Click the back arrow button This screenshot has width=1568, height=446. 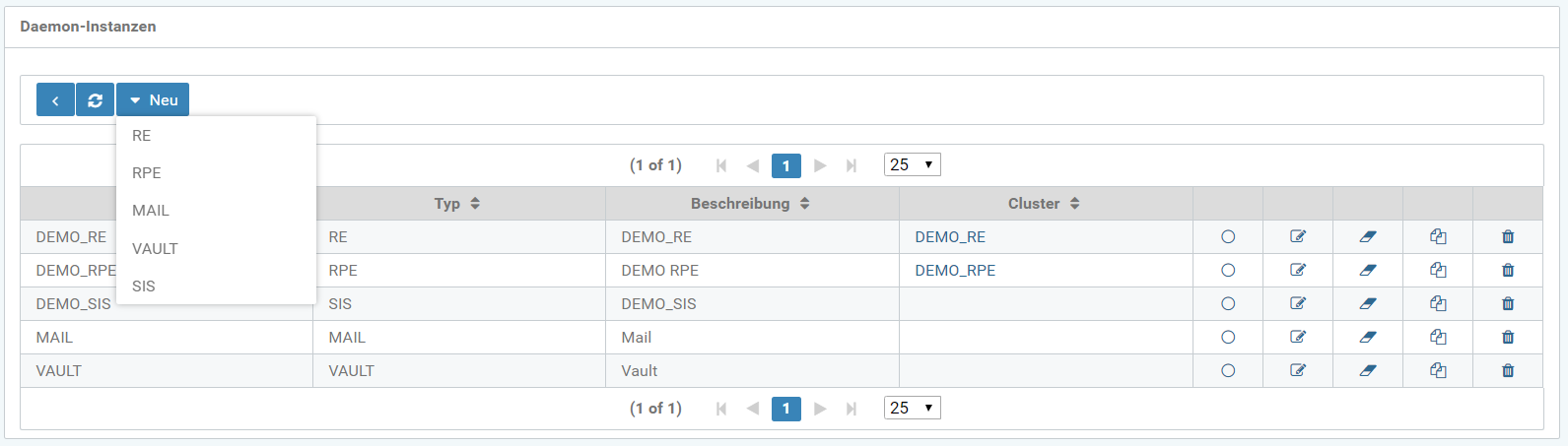coord(55,100)
